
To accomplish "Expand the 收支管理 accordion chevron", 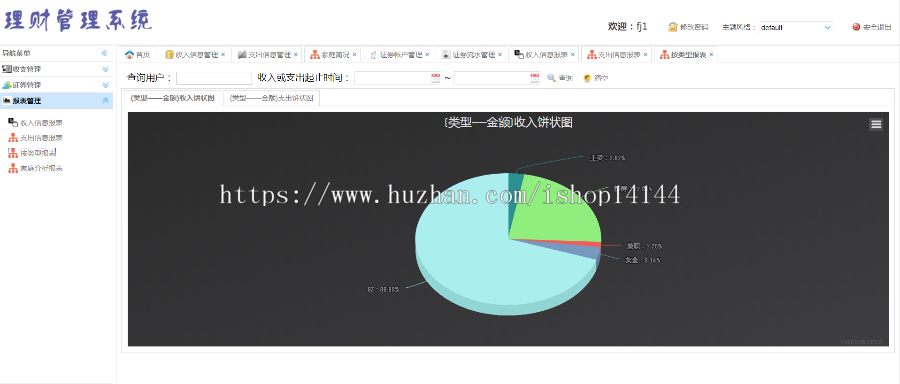I will click(105, 69).
